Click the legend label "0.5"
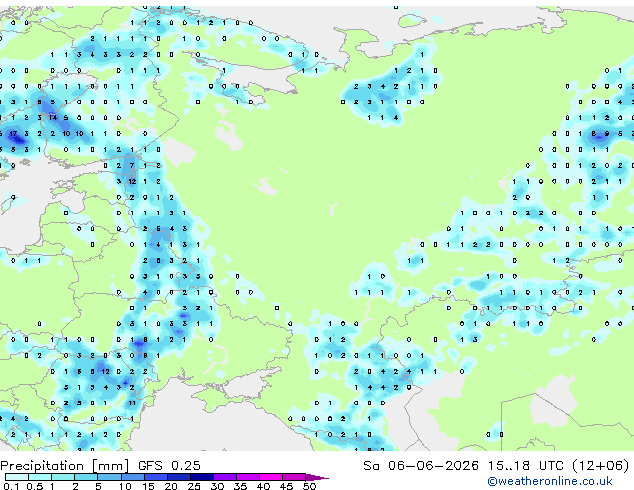 (x=35, y=486)
